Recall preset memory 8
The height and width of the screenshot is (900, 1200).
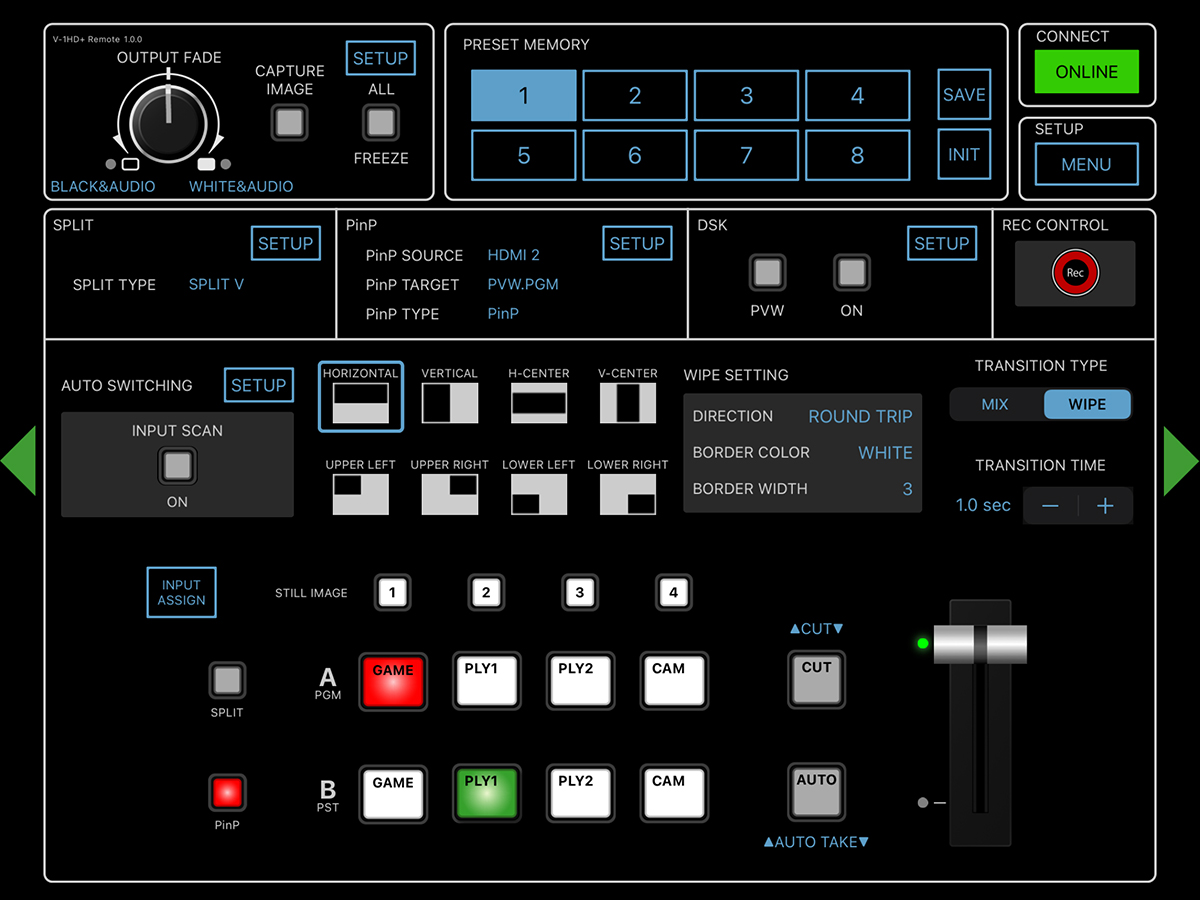tap(857, 156)
